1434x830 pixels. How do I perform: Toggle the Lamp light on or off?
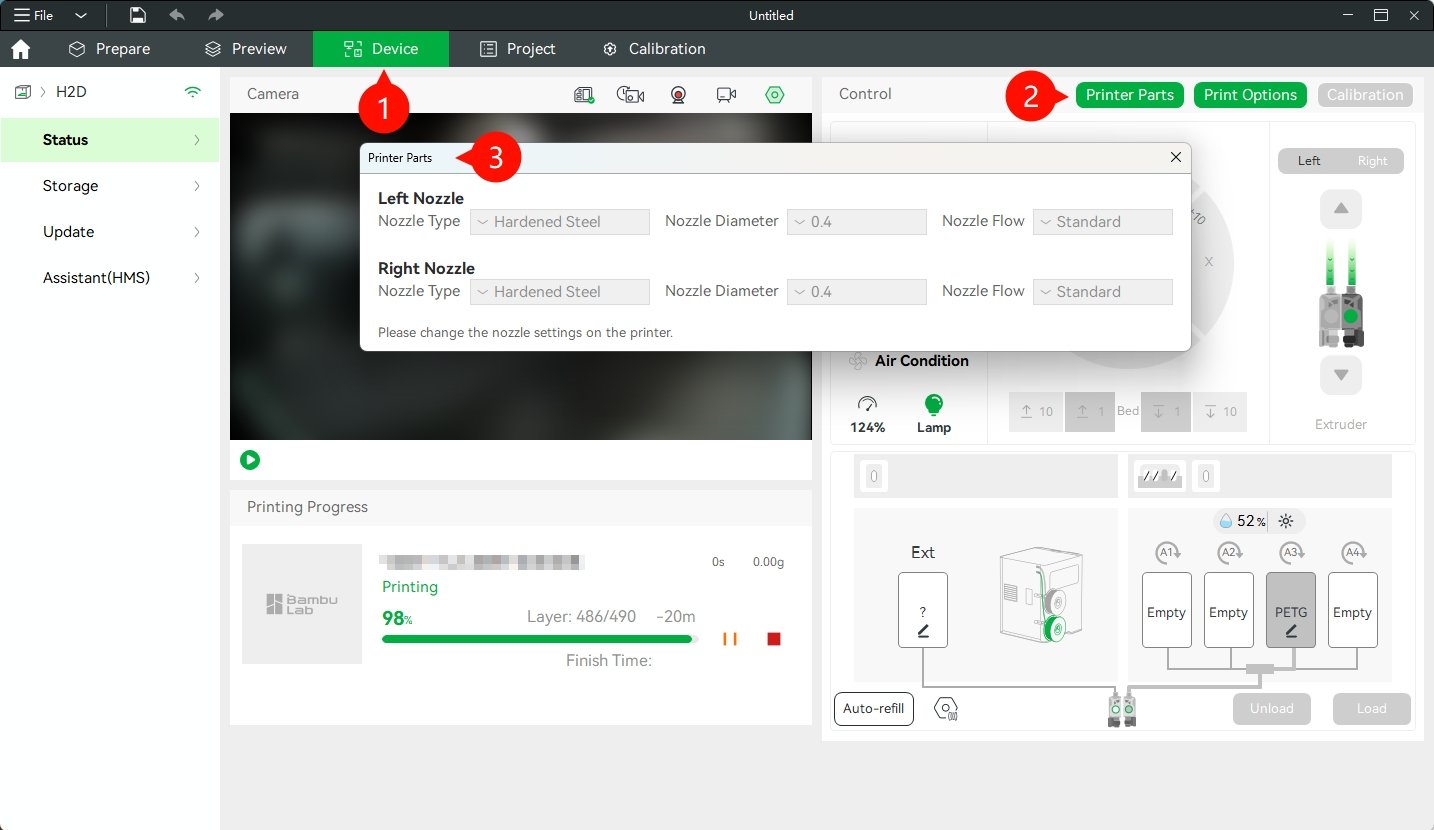tap(933, 413)
